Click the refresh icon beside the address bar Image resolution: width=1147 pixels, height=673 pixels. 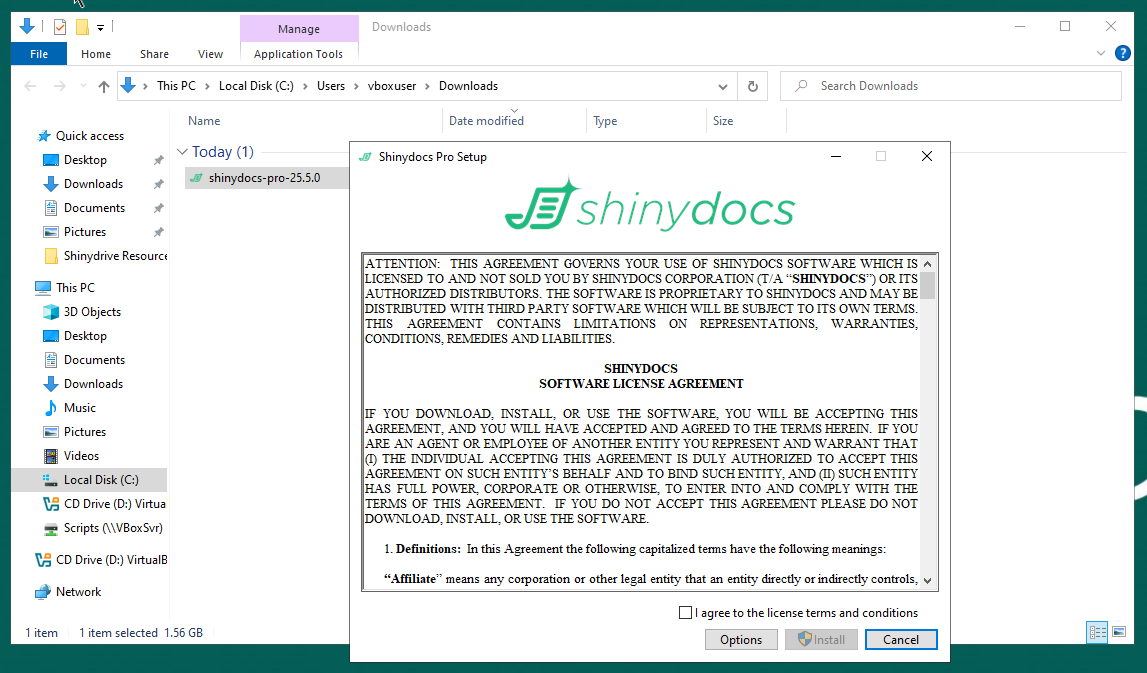point(753,86)
